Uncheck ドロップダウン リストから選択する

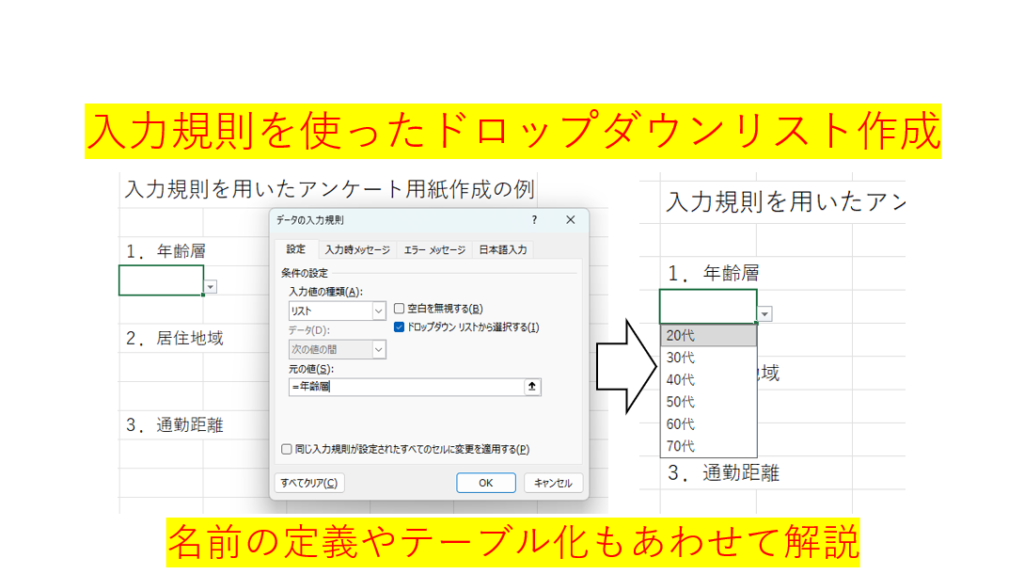coord(399,327)
